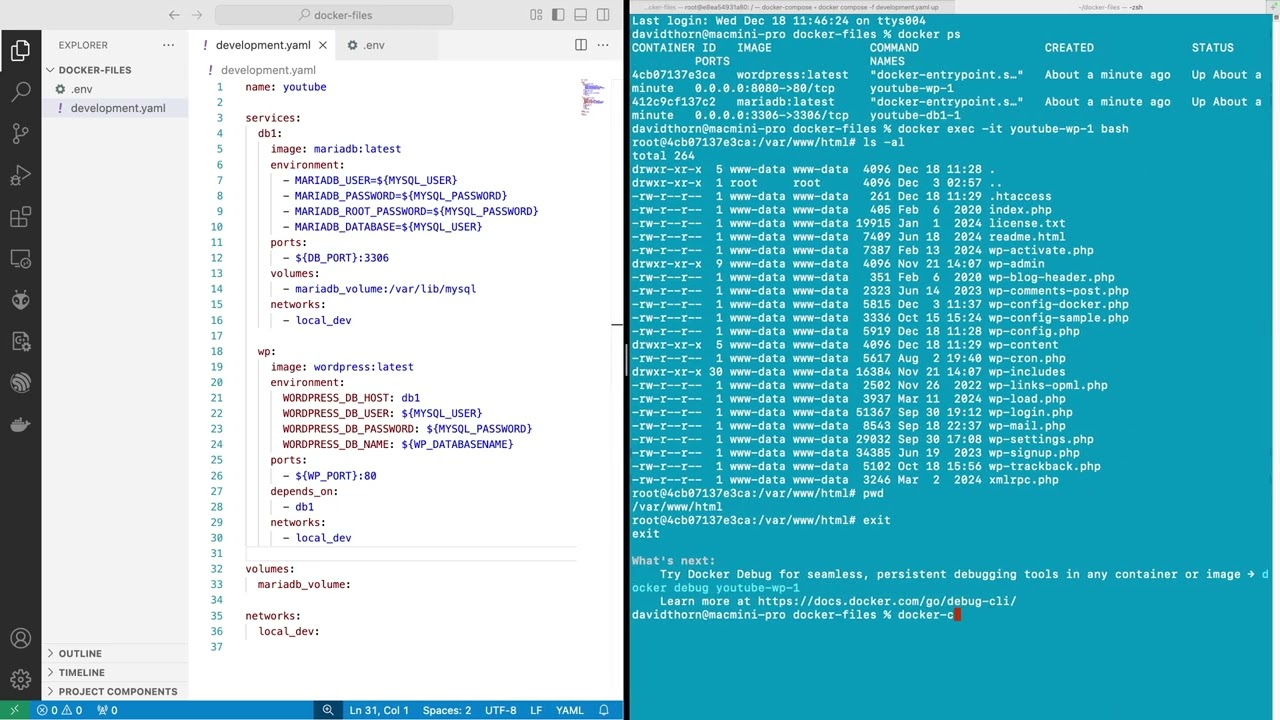Click 'xmlrpc.php' in terminal listing
Screen dimensions: 1280x720
coord(1024,480)
